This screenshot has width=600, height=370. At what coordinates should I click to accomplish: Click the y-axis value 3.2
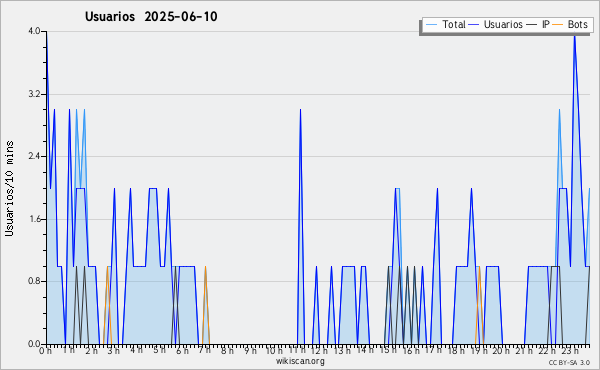34,94
